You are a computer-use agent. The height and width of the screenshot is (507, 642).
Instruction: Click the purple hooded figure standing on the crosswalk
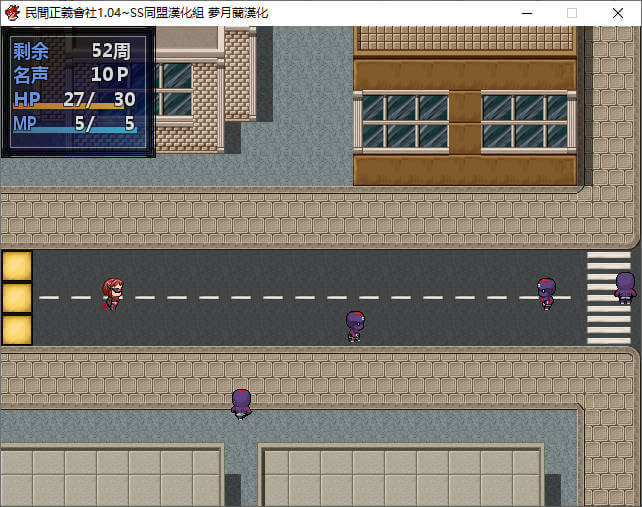point(625,287)
